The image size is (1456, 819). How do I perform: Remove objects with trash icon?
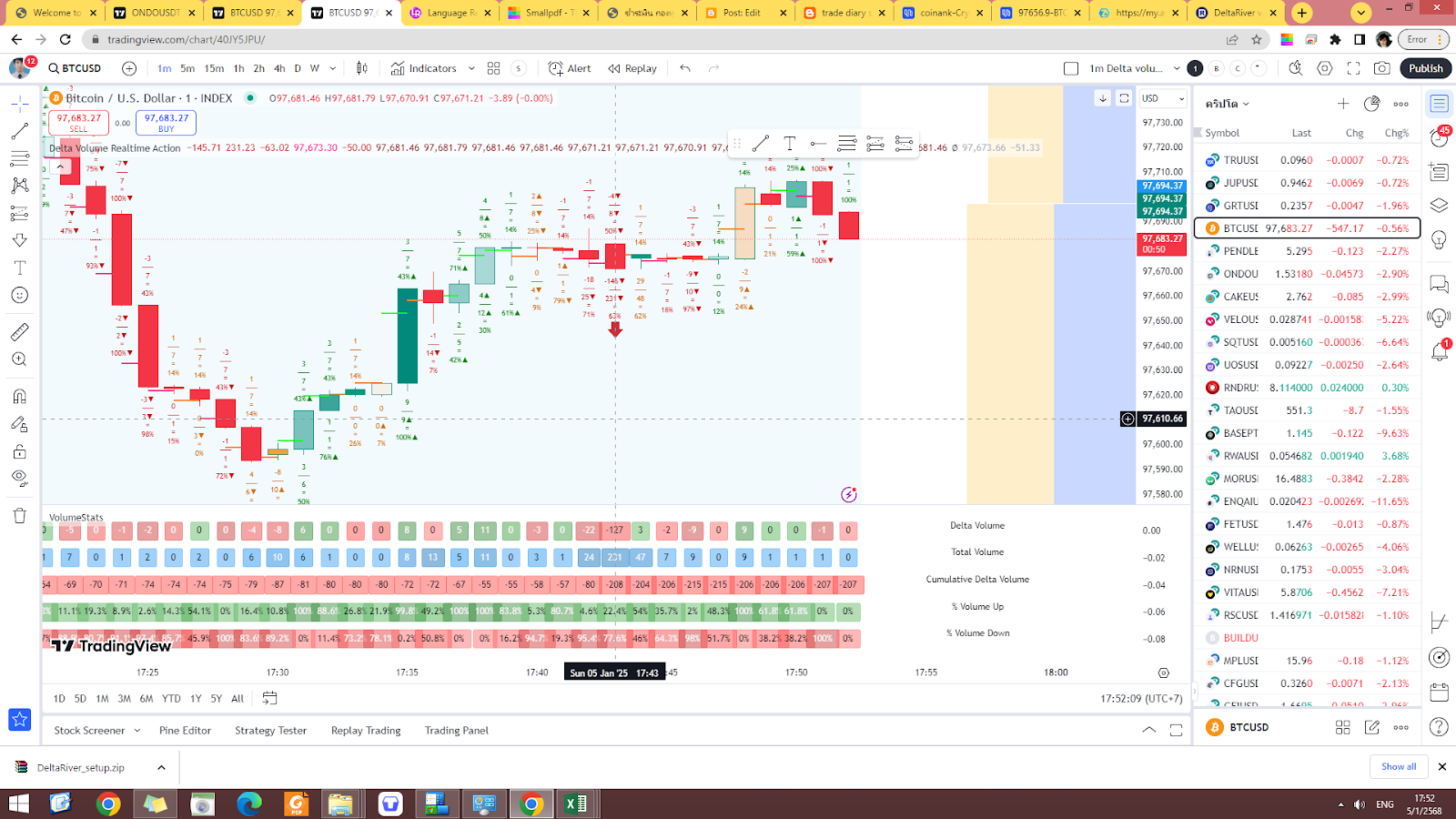19,516
